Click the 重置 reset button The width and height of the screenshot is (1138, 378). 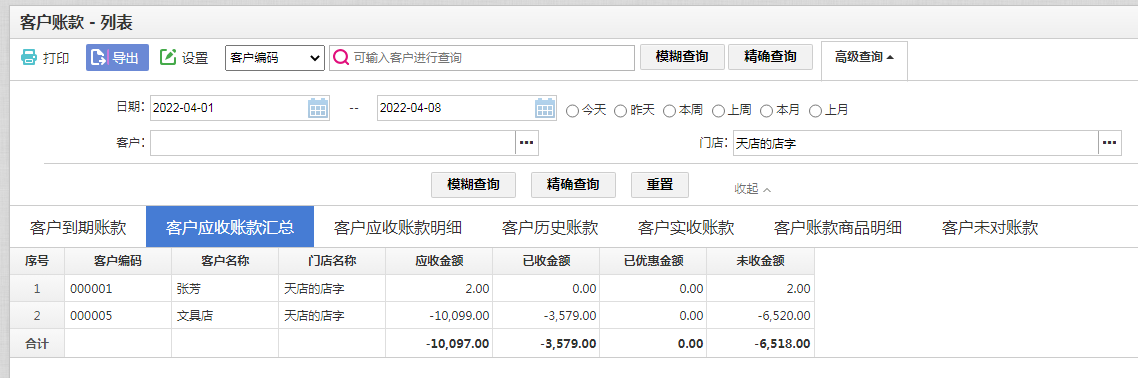(x=660, y=184)
